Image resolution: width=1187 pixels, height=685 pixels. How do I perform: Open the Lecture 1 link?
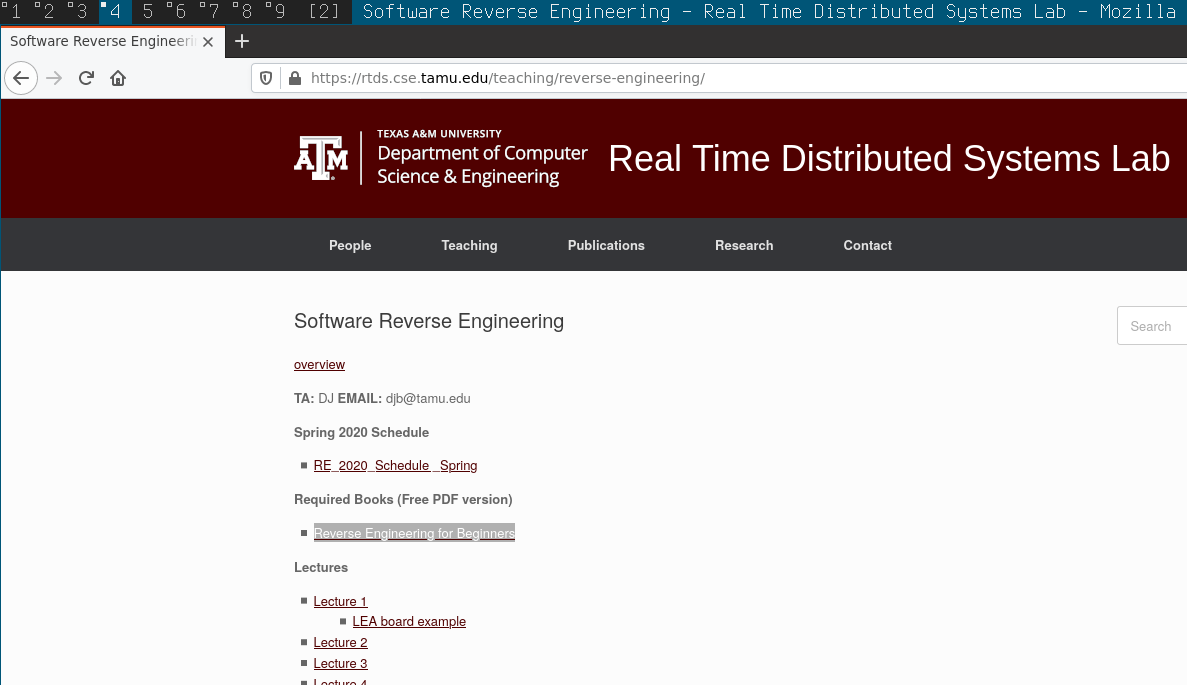pyautogui.click(x=340, y=602)
